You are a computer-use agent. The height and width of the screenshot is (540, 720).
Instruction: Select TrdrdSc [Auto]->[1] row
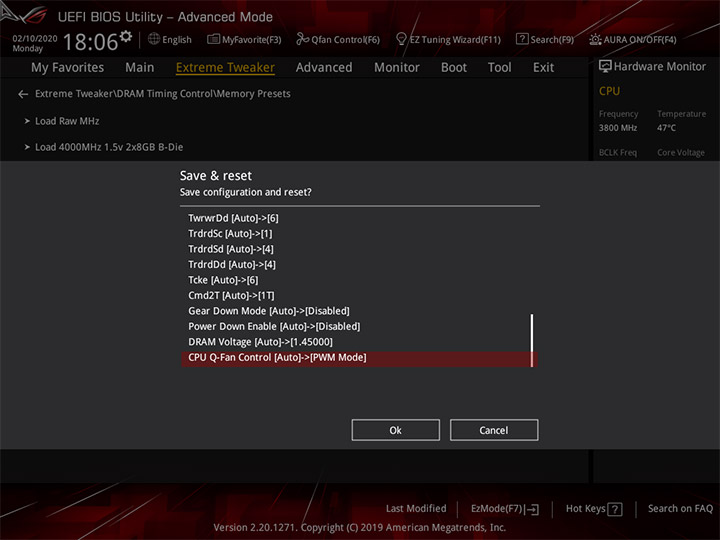(x=360, y=234)
